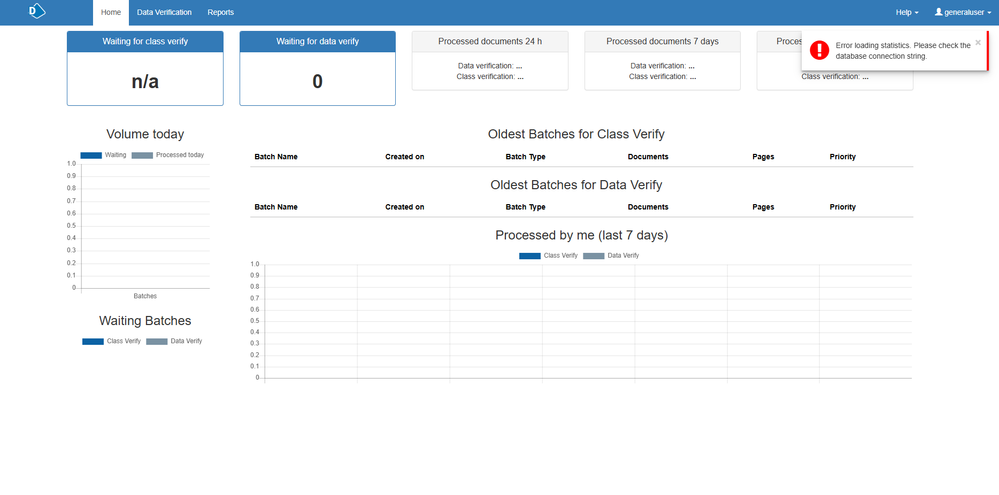Select the Waiting for class verify card
This screenshot has height=495, width=999.
[145, 68]
